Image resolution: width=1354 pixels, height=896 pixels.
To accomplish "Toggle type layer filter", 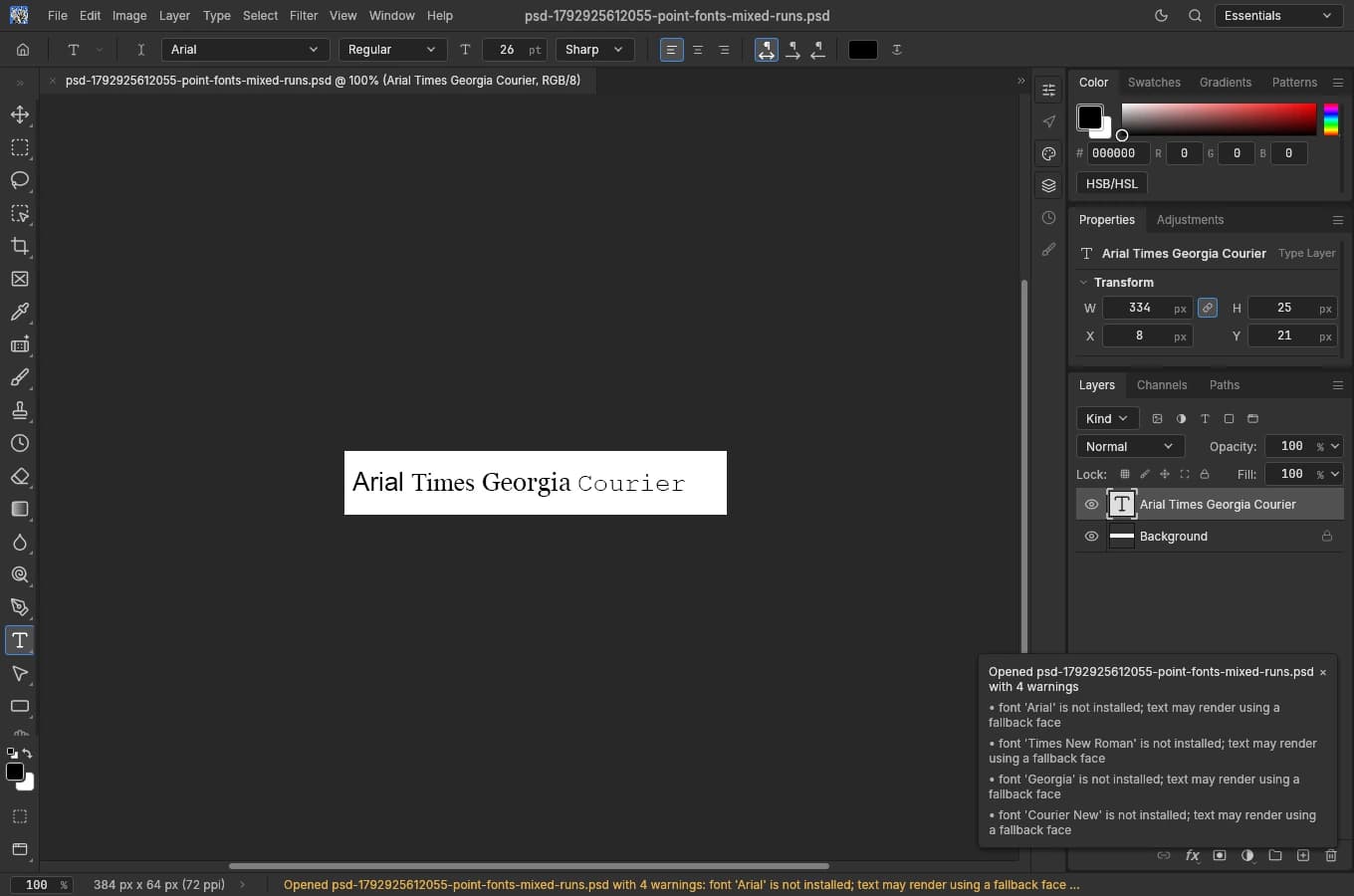I will 1205,419.
